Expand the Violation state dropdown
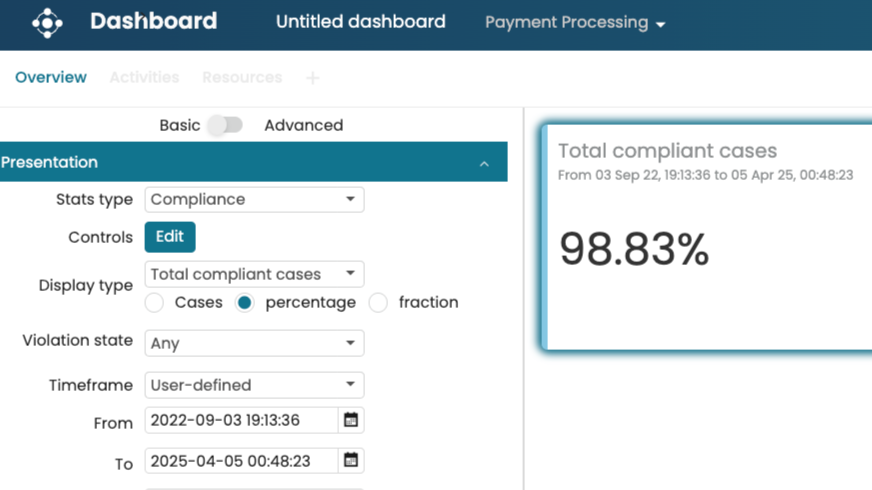 click(x=254, y=343)
